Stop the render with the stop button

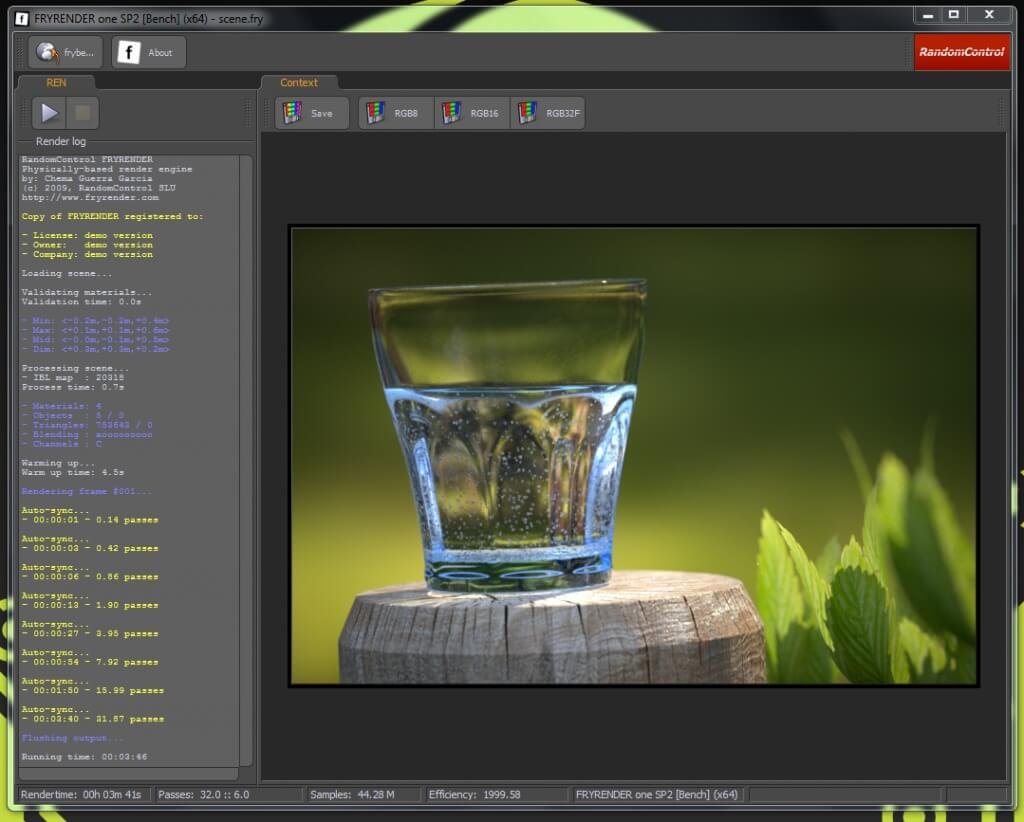tap(83, 113)
